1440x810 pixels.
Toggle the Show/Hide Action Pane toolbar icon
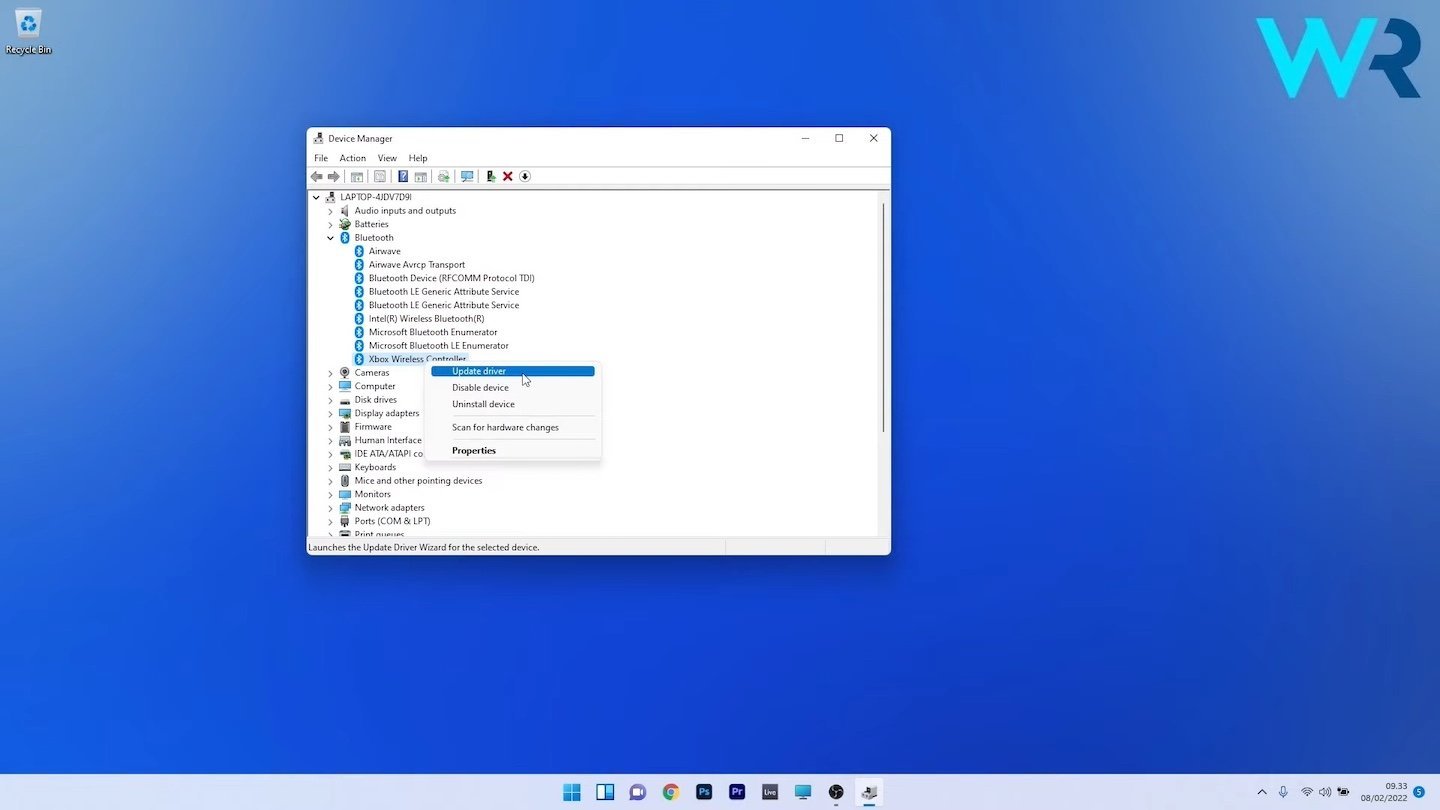[x=421, y=176]
